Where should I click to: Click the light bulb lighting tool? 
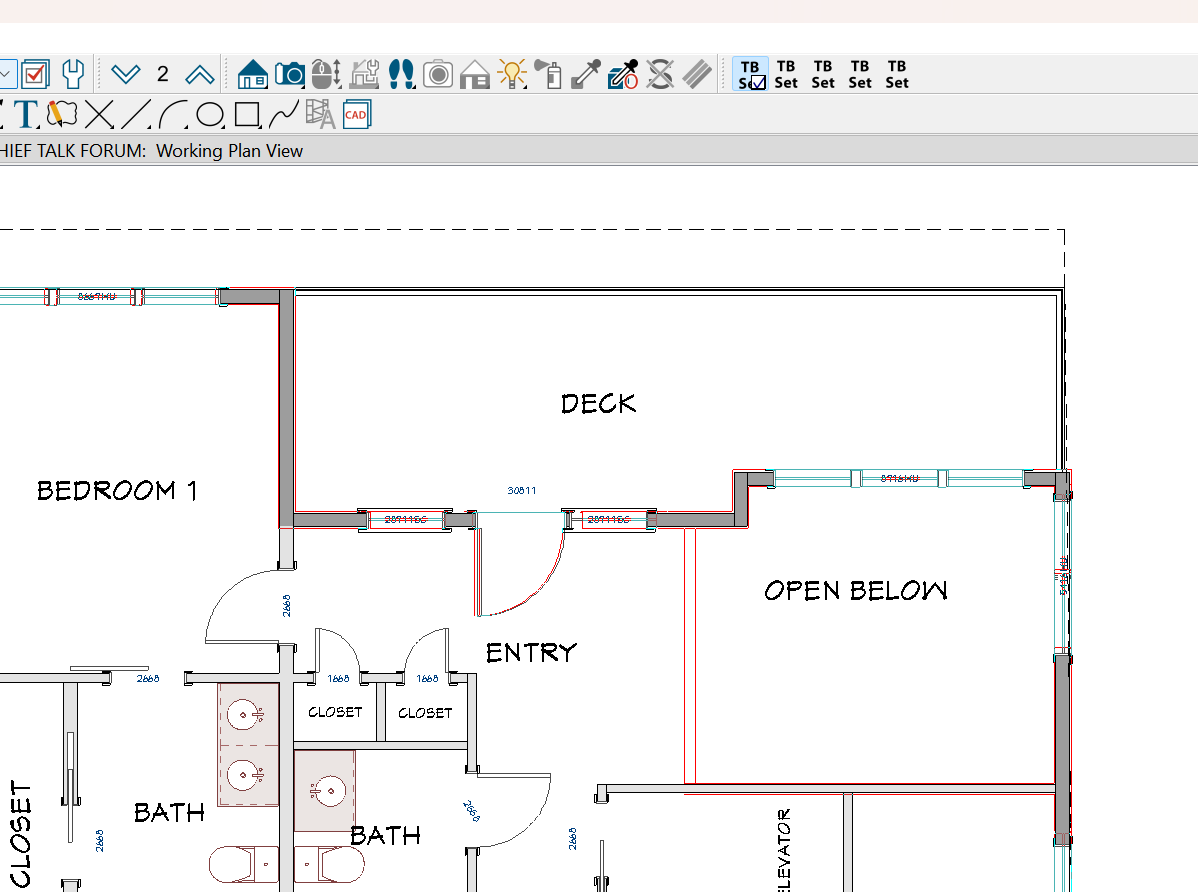point(512,74)
